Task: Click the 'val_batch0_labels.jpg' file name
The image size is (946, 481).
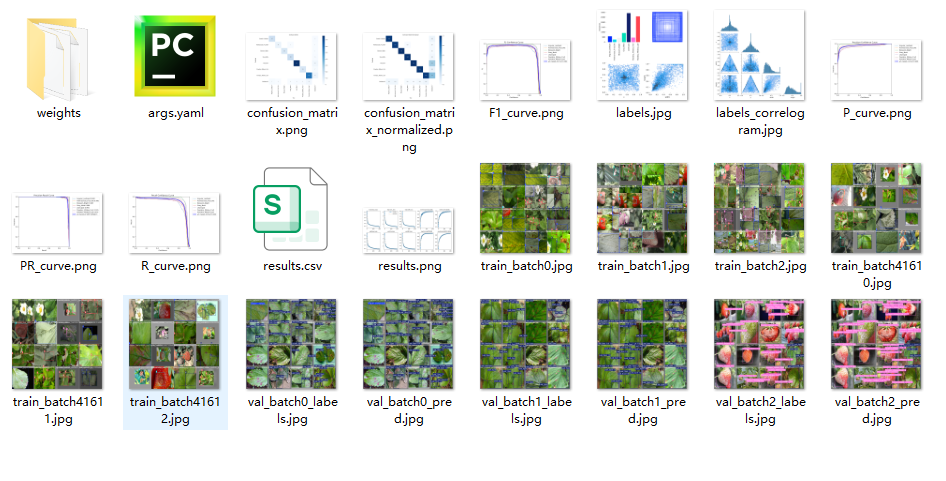Action: coord(292,410)
